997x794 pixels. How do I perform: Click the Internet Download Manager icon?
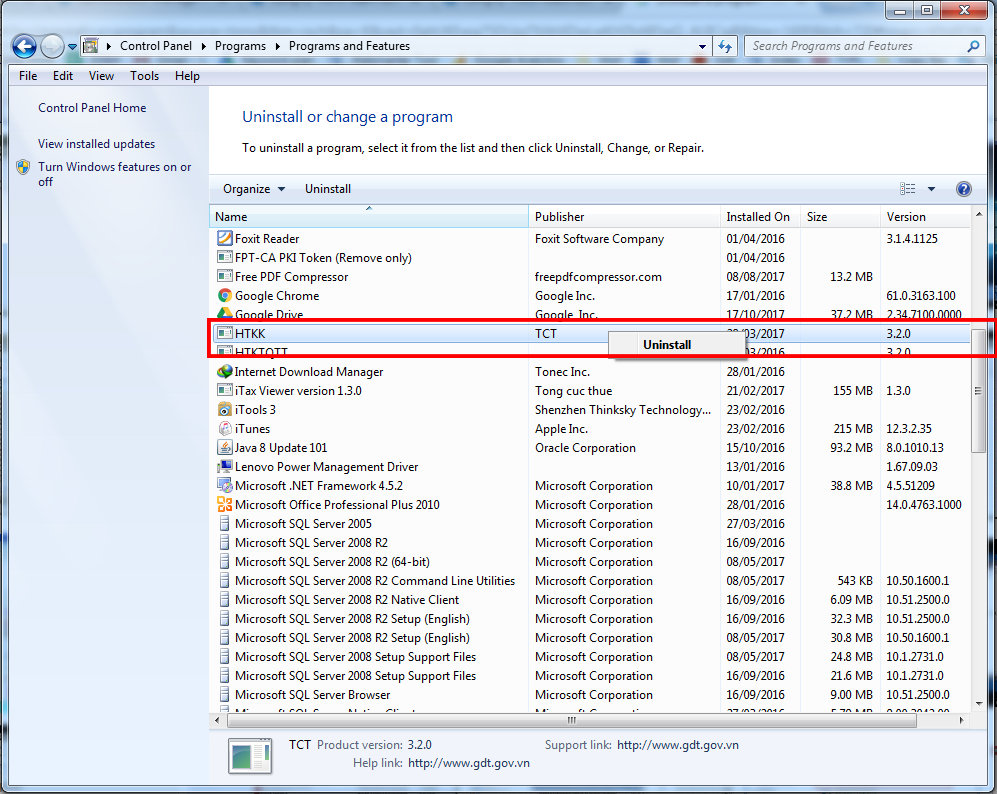[224, 371]
